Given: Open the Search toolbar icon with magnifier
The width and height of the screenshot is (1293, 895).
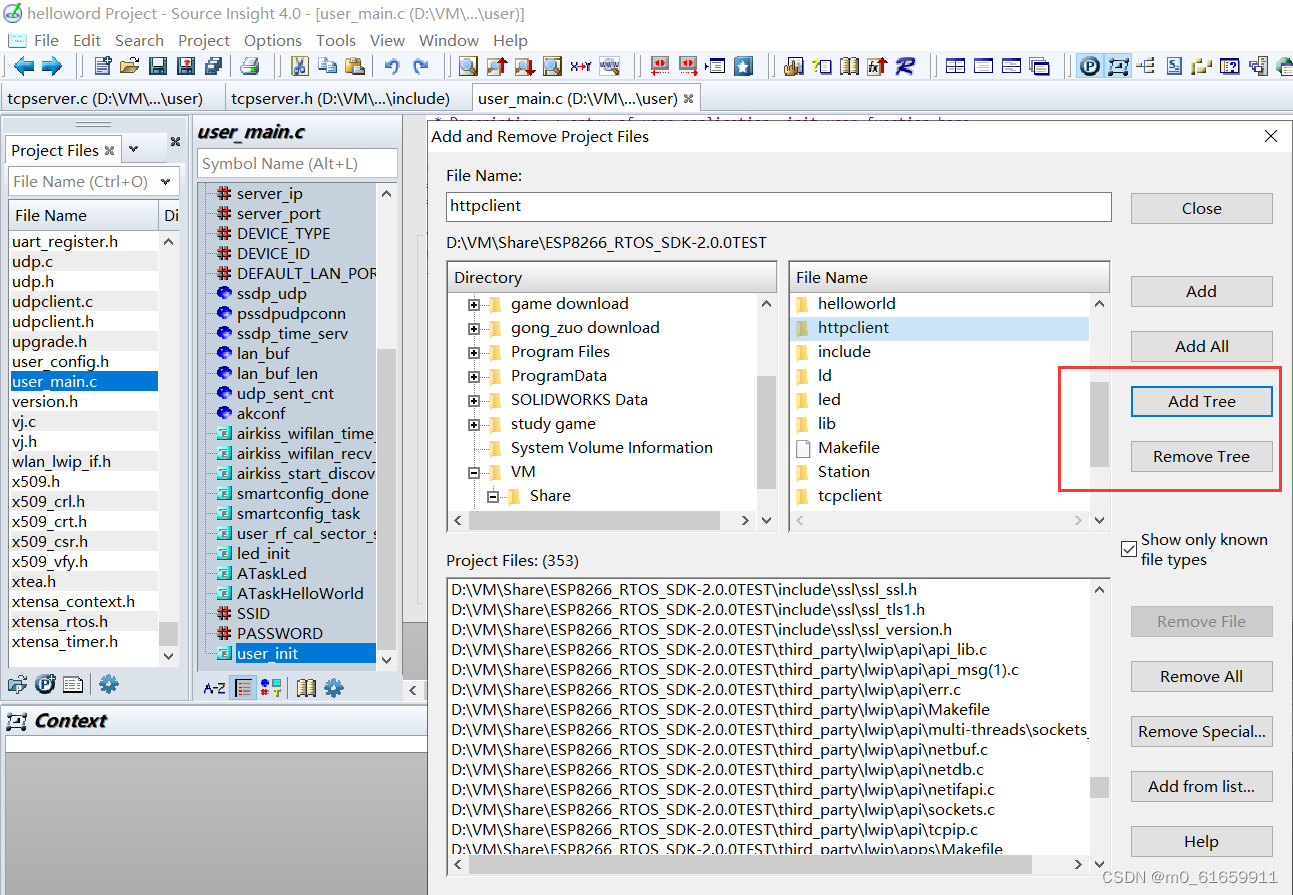Looking at the screenshot, I should [467, 65].
